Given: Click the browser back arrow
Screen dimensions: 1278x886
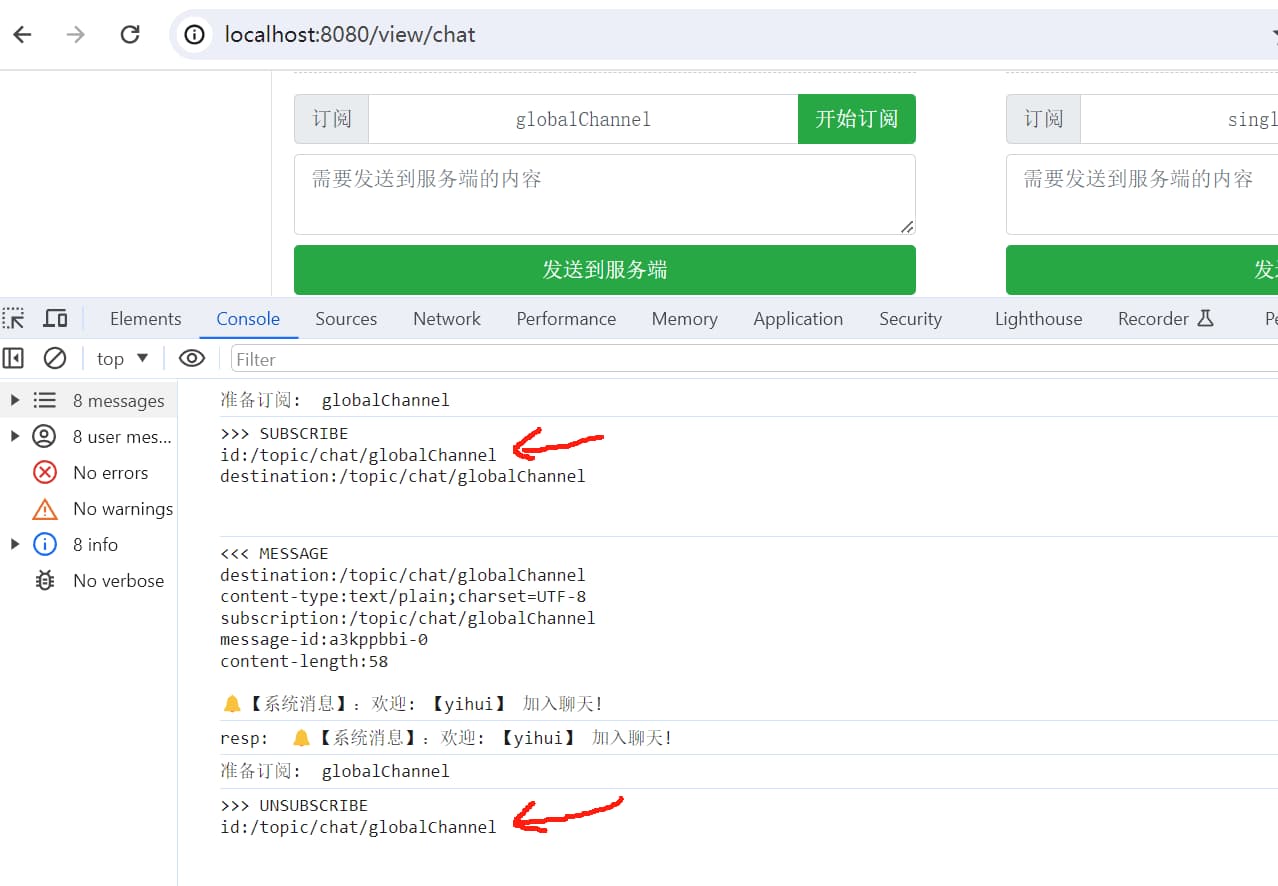Looking at the screenshot, I should (22, 35).
